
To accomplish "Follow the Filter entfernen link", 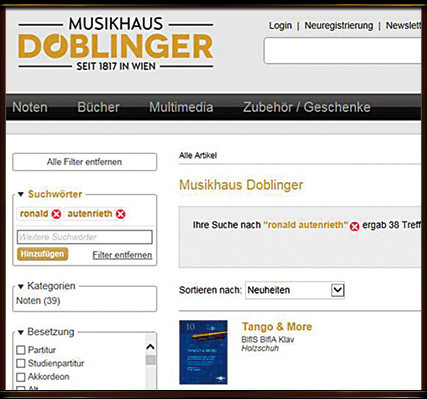I will coord(122,255).
